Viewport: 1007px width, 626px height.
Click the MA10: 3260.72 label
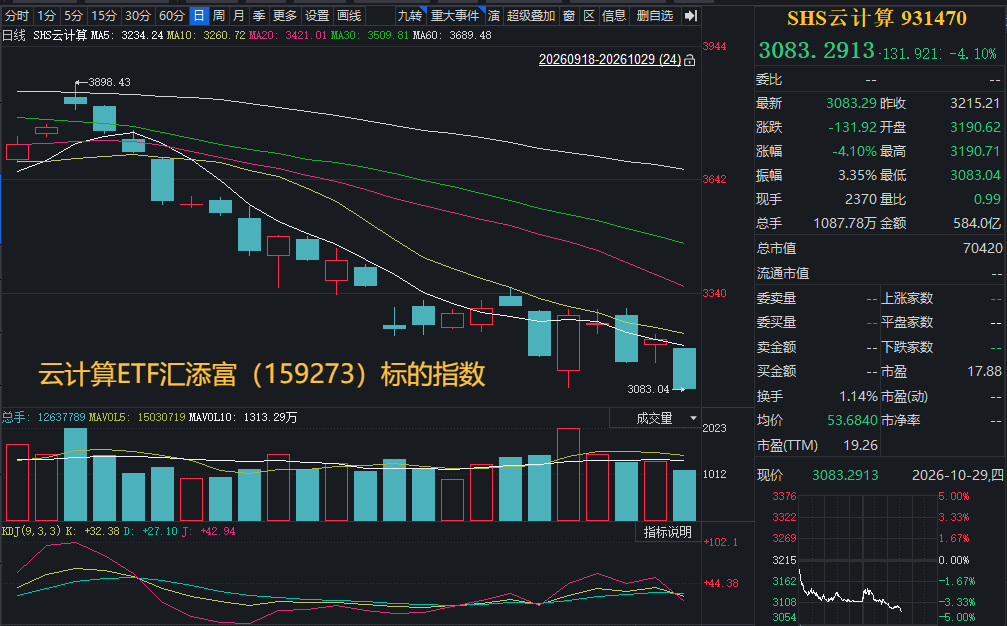click(206, 35)
